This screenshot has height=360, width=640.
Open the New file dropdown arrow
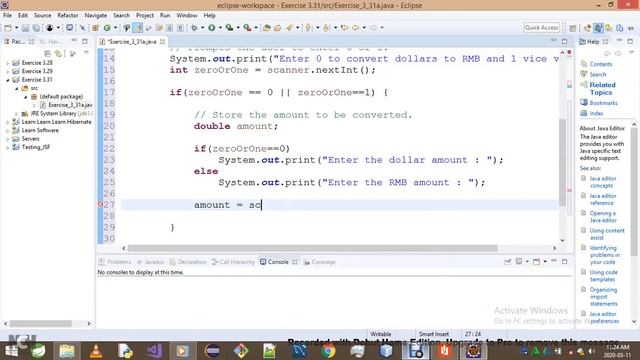tap(16, 28)
